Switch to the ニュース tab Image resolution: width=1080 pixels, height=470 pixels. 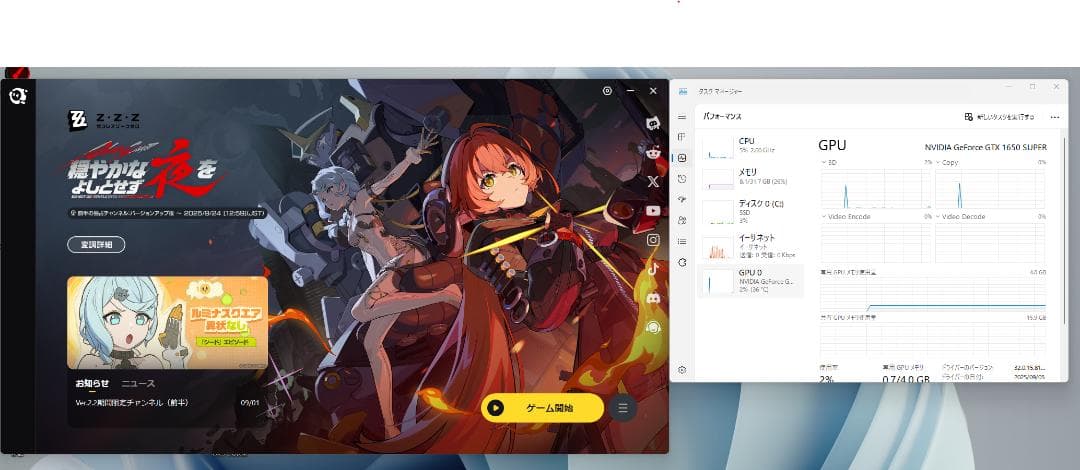pos(138,383)
